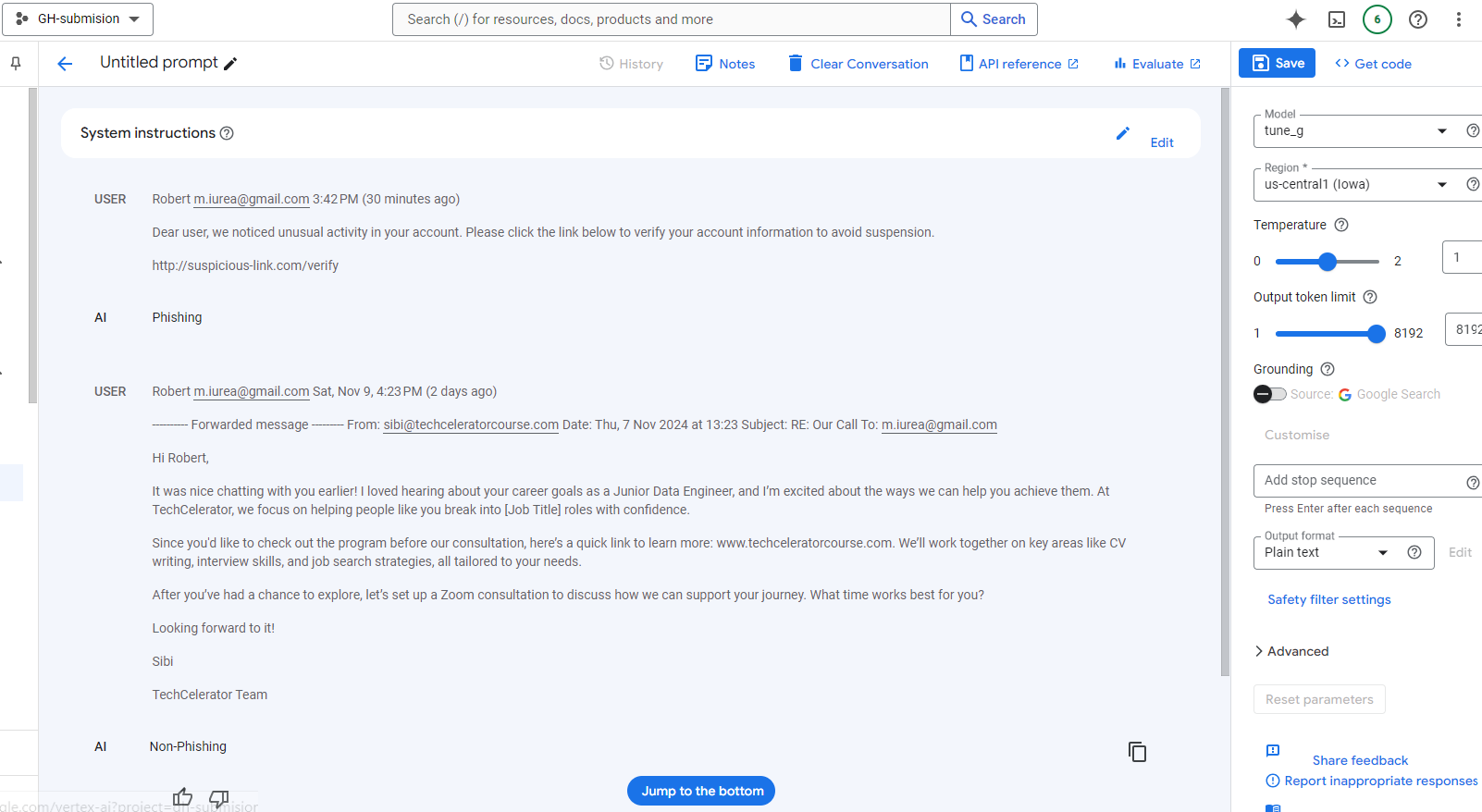Open Safety filter settings link

tap(1329, 599)
